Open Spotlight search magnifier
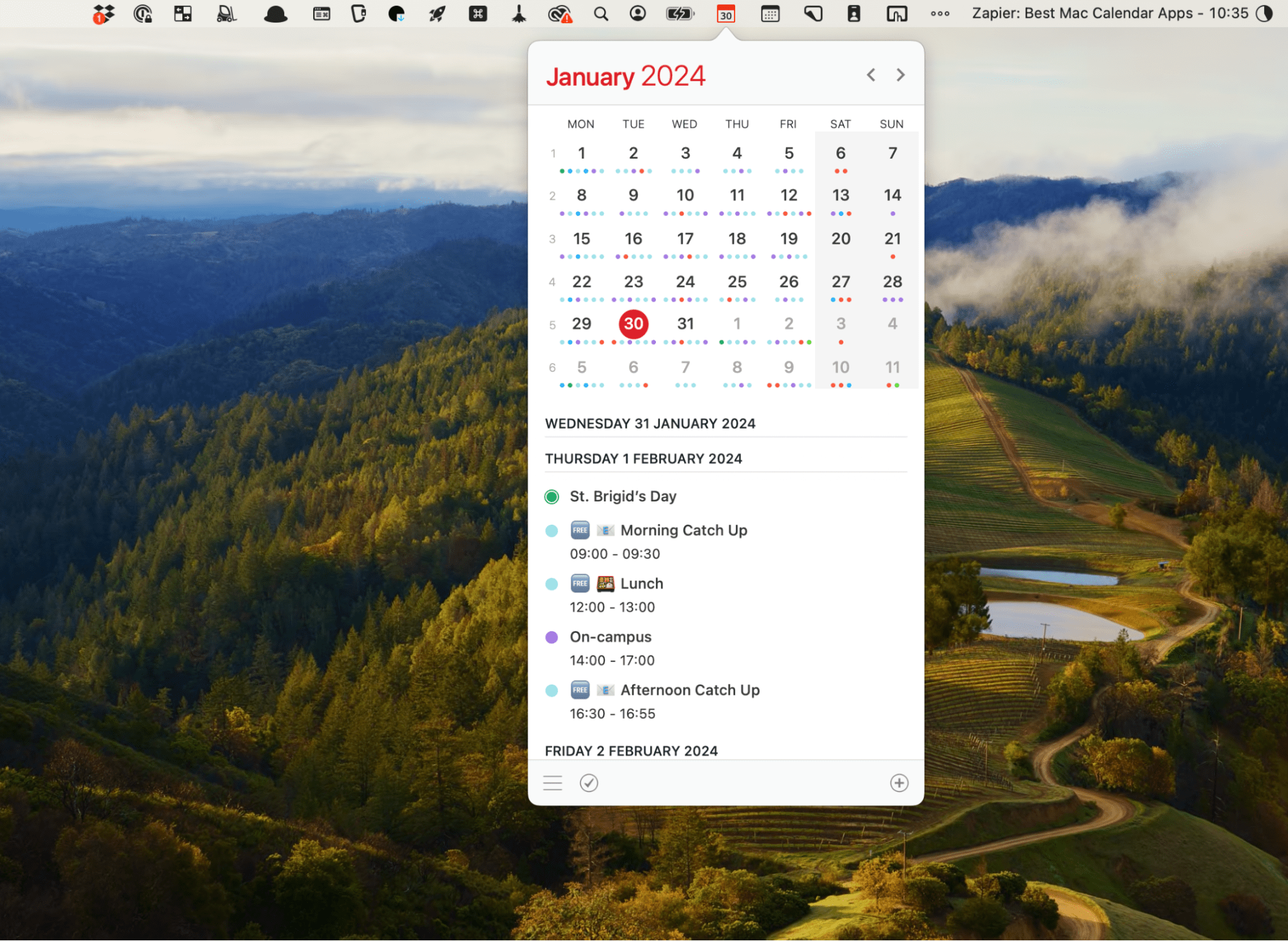The width and height of the screenshot is (1288, 941). click(601, 14)
